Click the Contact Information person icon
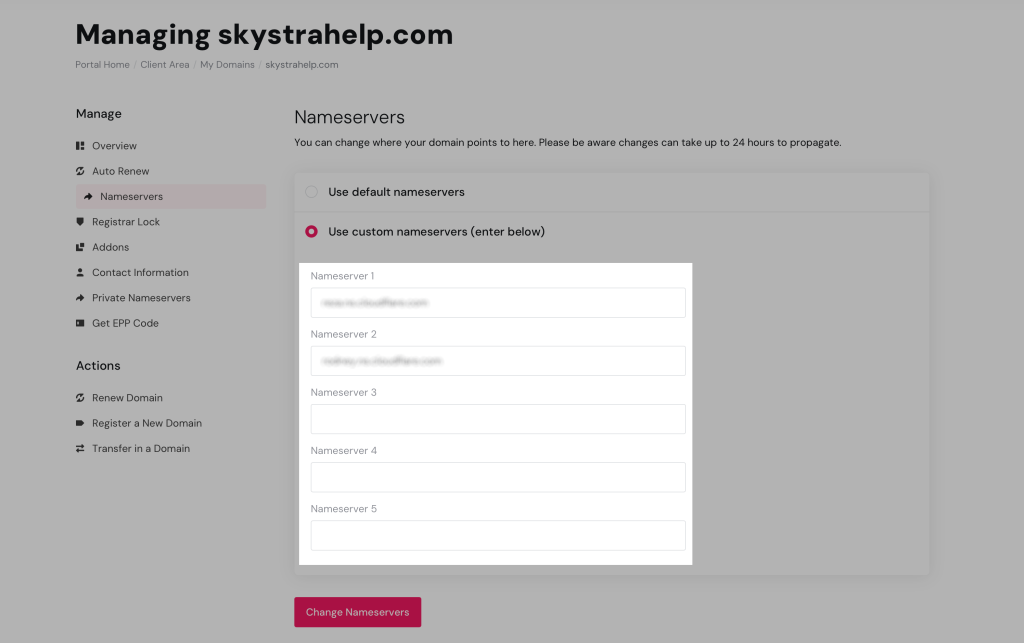1024x643 pixels. pyautogui.click(x=80, y=272)
